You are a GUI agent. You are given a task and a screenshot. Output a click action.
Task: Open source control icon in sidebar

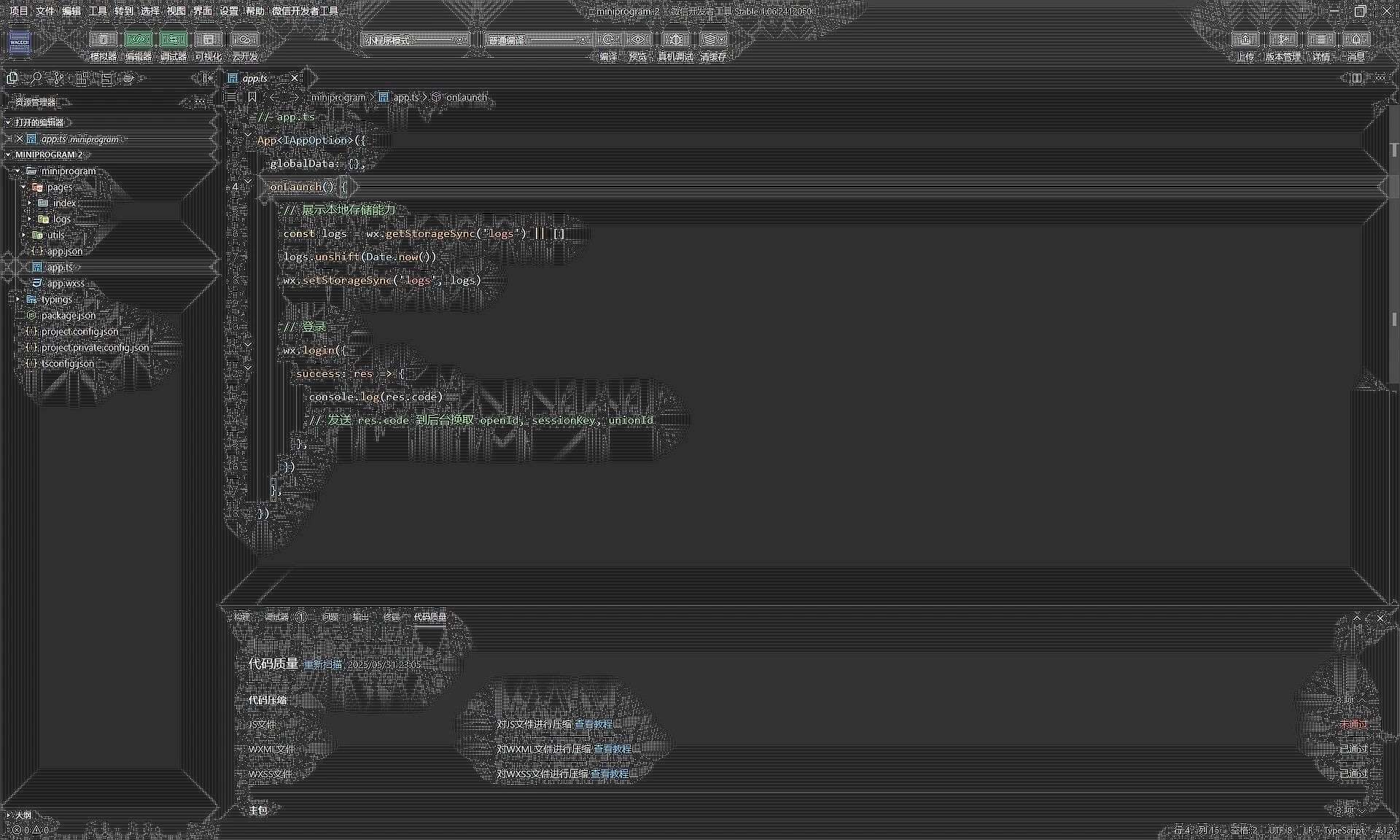tap(59, 78)
